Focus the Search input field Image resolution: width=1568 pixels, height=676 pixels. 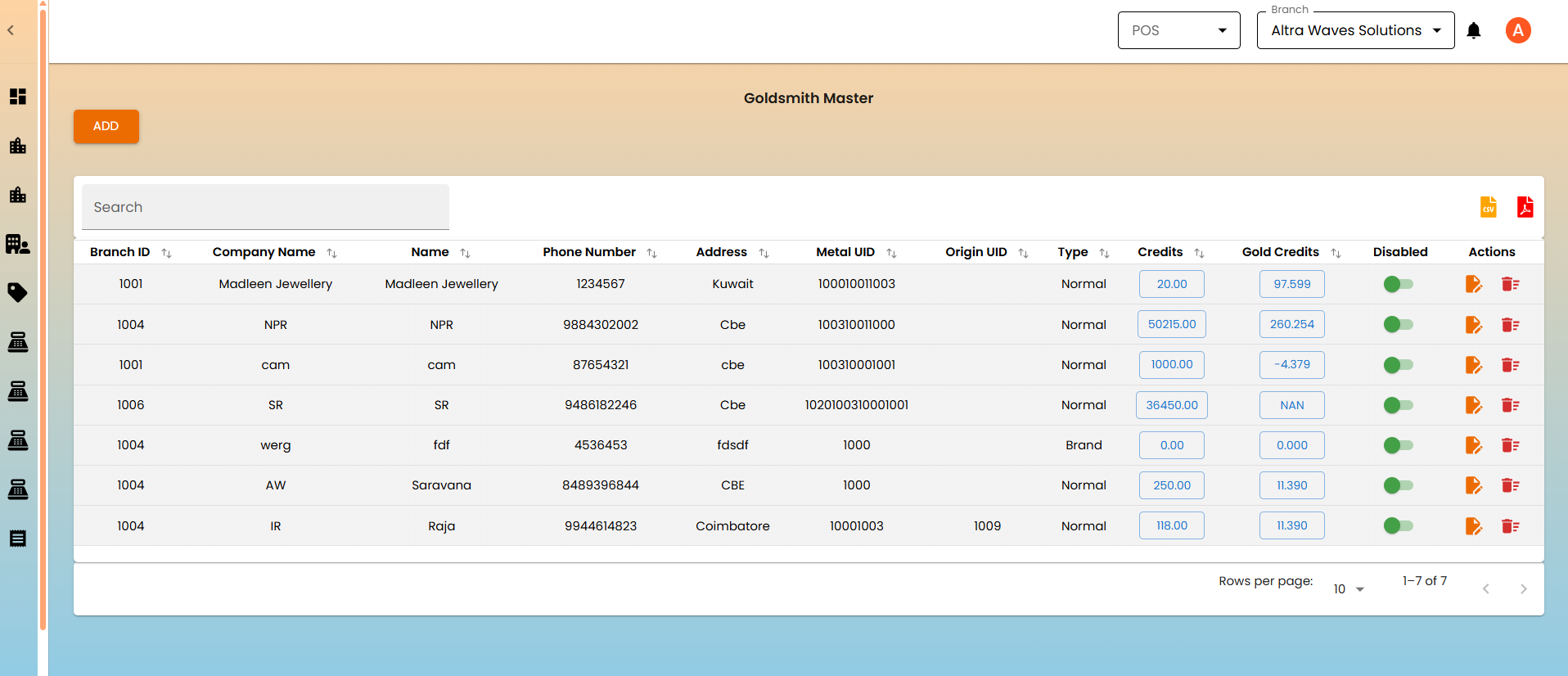[x=265, y=207]
